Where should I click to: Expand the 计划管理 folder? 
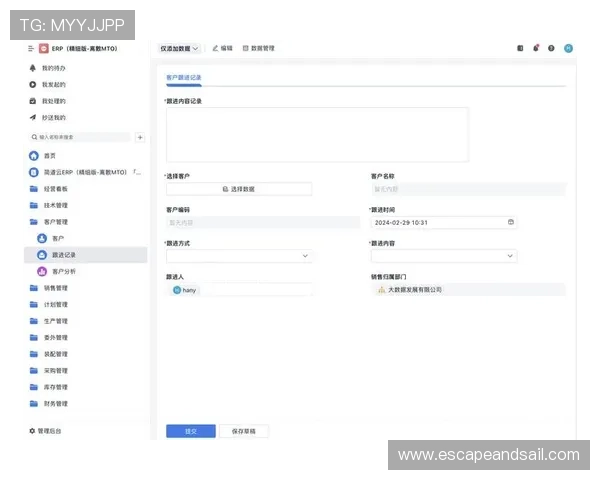tap(49, 305)
